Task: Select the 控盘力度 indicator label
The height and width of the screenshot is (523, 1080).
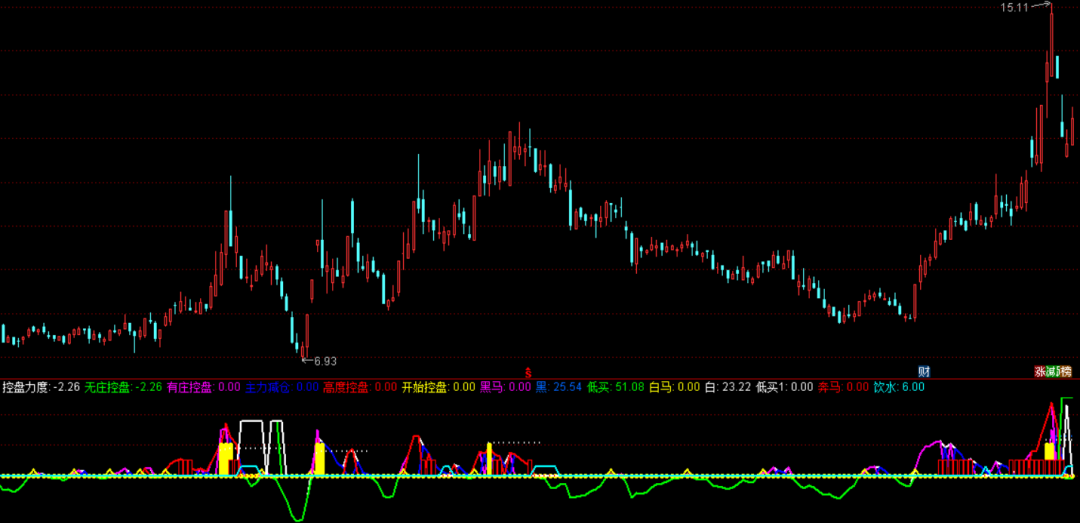Action: tap(25, 387)
